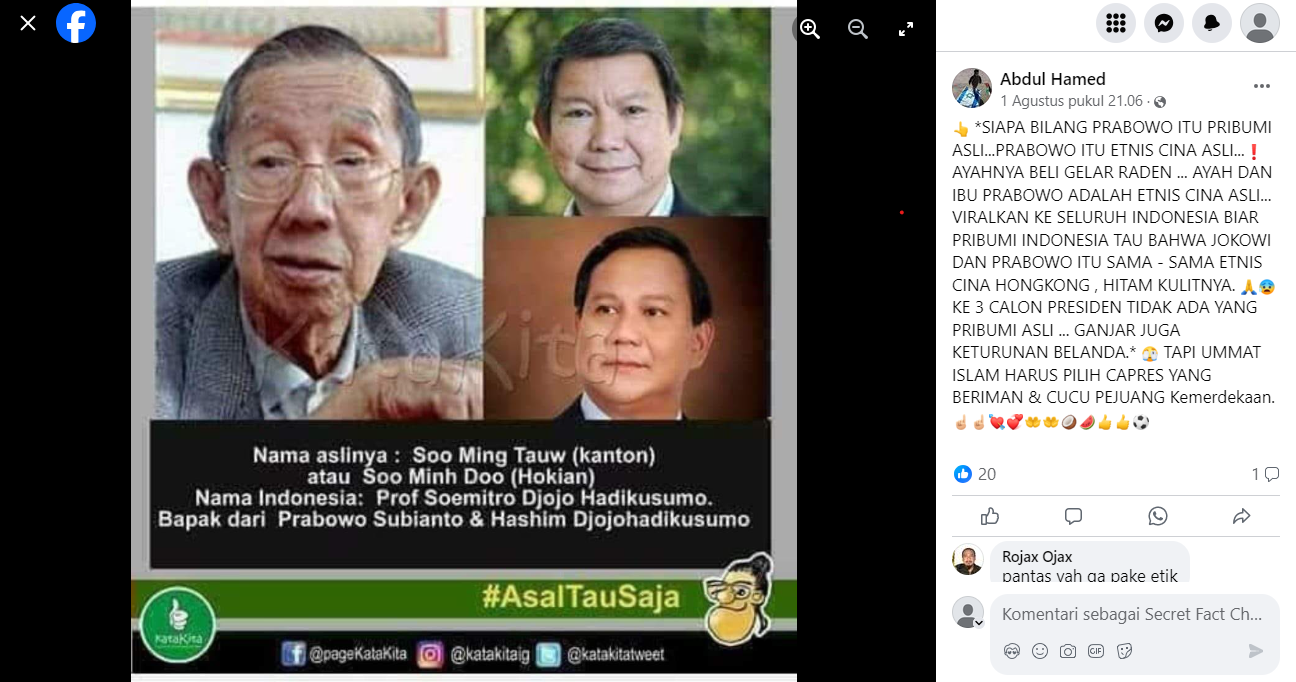Insert an emoji in the comment
The width and height of the screenshot is (1296, 682).
point(1040,651)
